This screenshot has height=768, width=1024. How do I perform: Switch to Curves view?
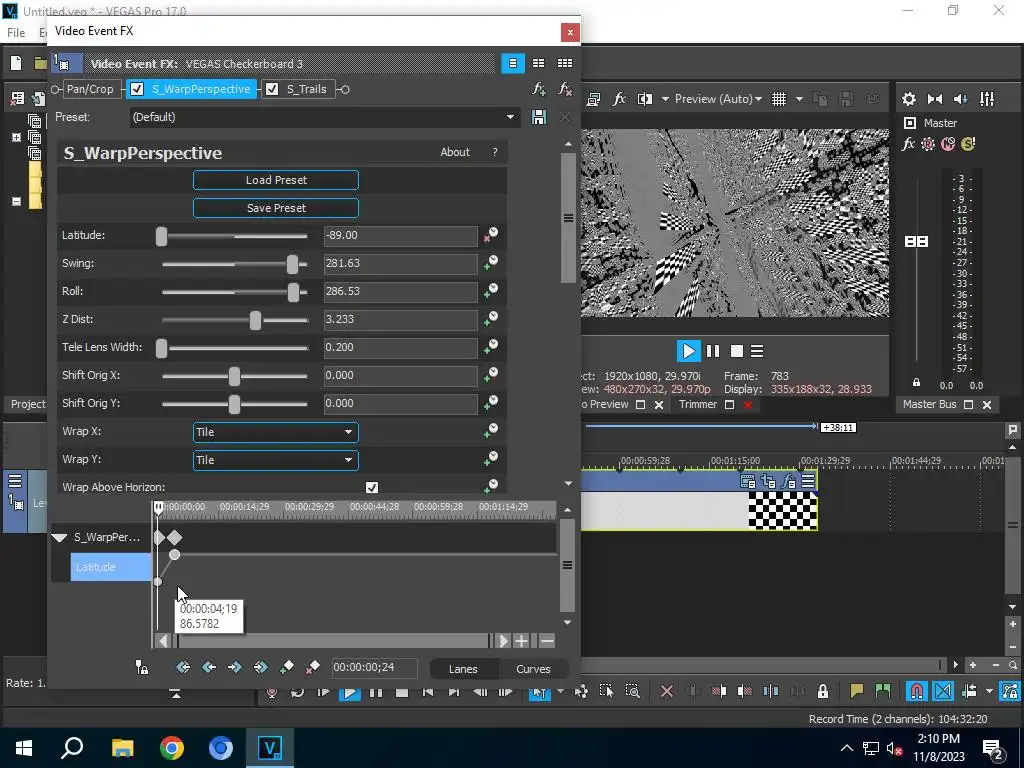point(534,669)
